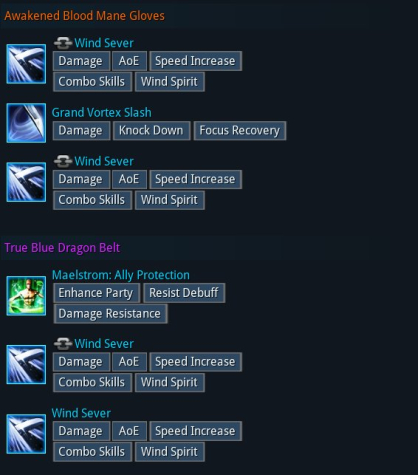Click Damage tag under Grand Vortex Slash
418x475 pixels.
(x=81, y=130)
